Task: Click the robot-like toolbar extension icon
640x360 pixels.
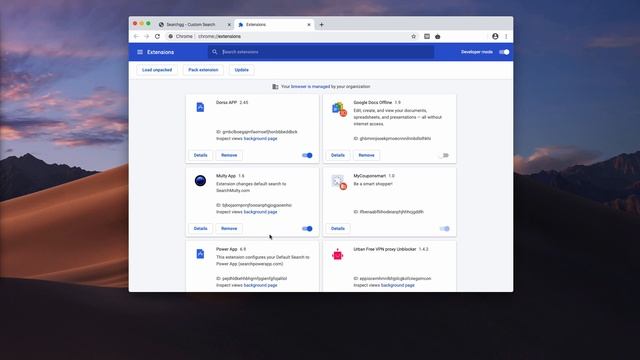Action: tap(438, 36)
